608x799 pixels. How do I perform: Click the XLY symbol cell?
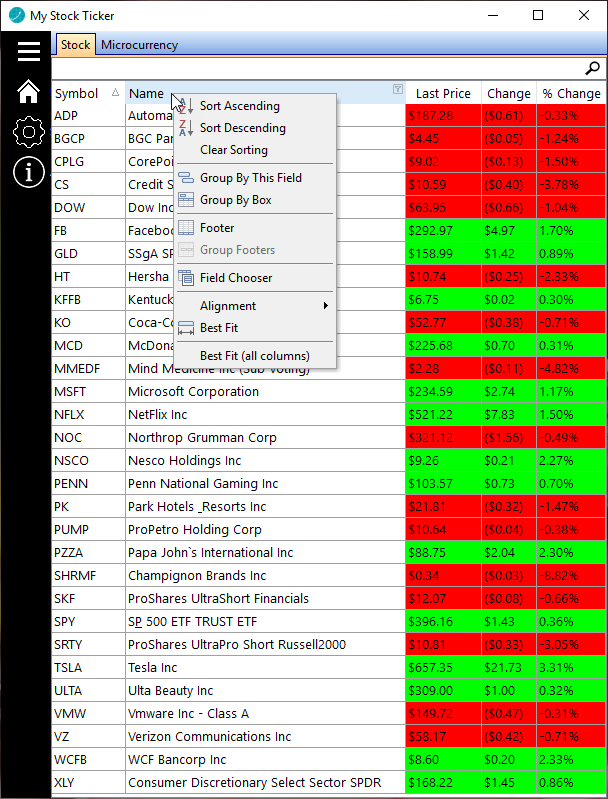[x=89, y=782]
